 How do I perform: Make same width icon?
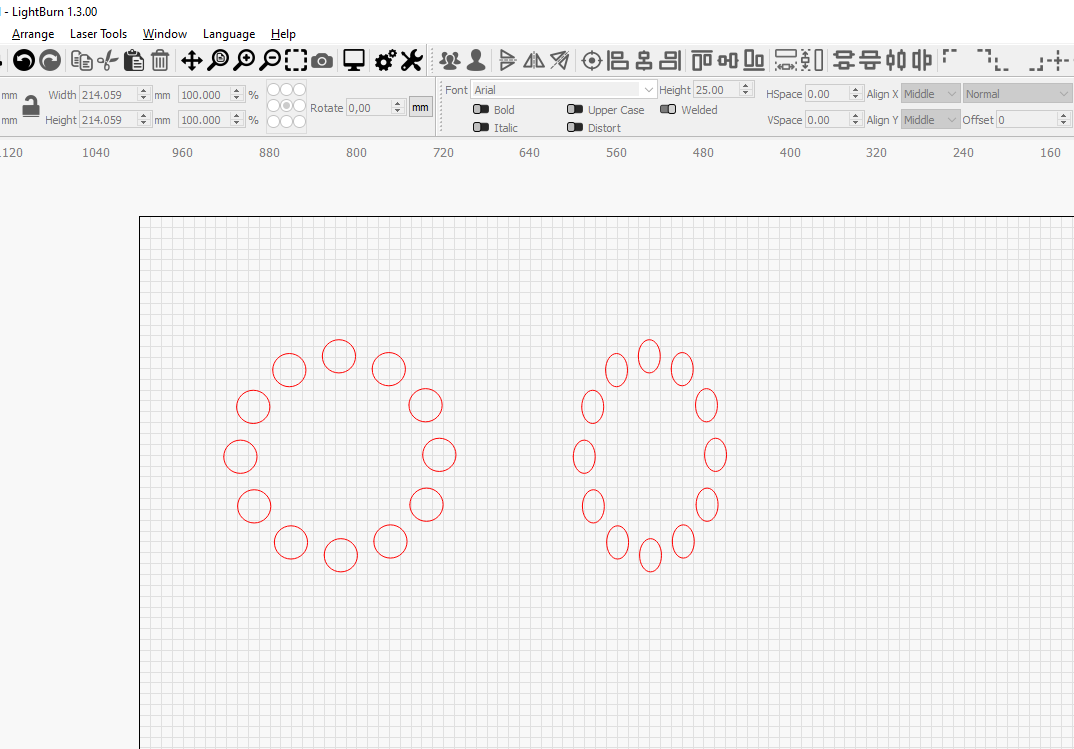[786, 61]
